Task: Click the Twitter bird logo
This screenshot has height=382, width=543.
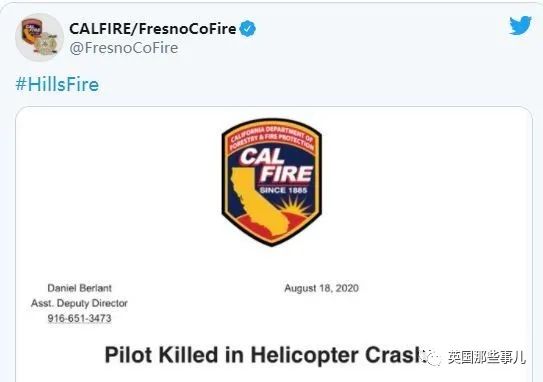Action: 520,25
